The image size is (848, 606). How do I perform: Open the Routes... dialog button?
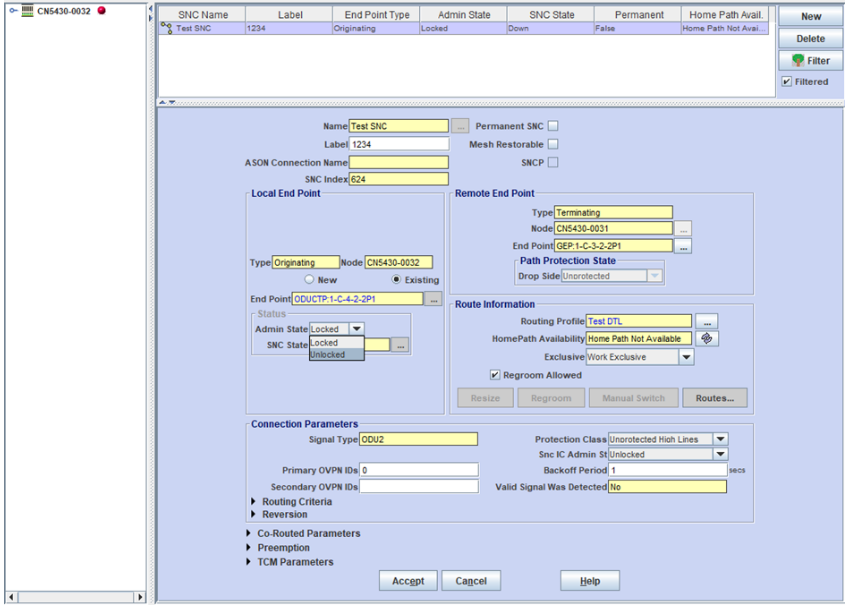pyautogui.click(x=714, y=398)
